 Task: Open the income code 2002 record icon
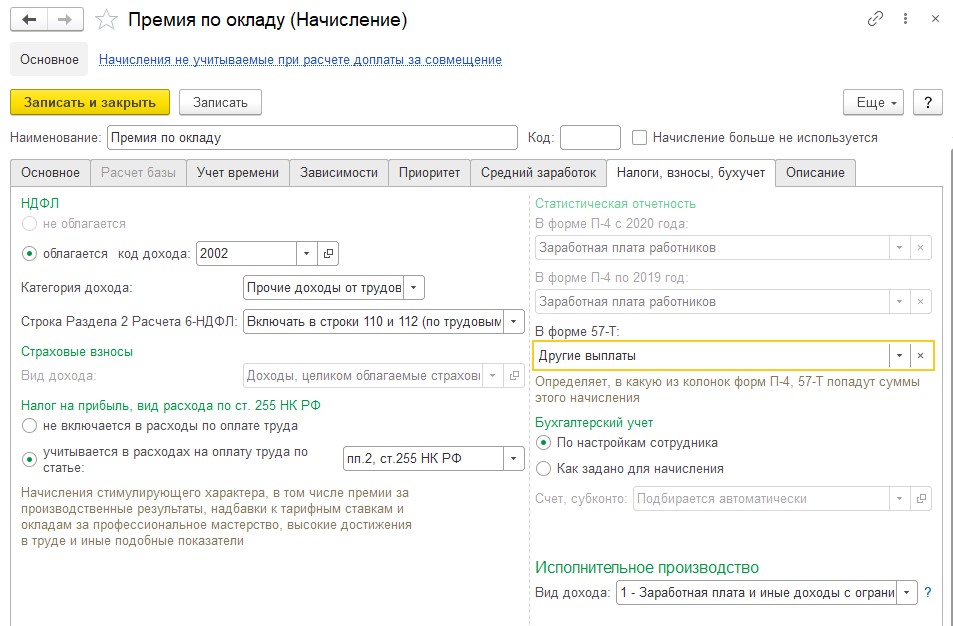tap(328, 253)
